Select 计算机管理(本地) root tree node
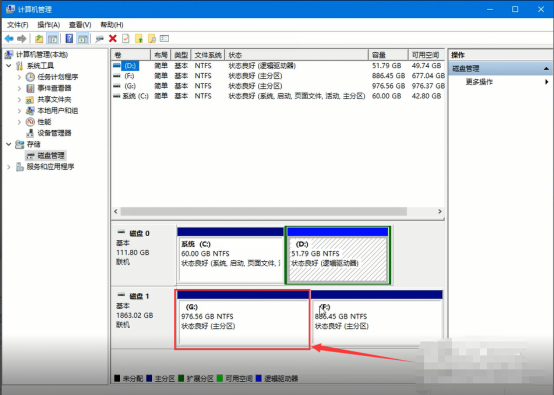Image resolution: width=554 pixels, height=395 pixels. click(x=42, y=54)
